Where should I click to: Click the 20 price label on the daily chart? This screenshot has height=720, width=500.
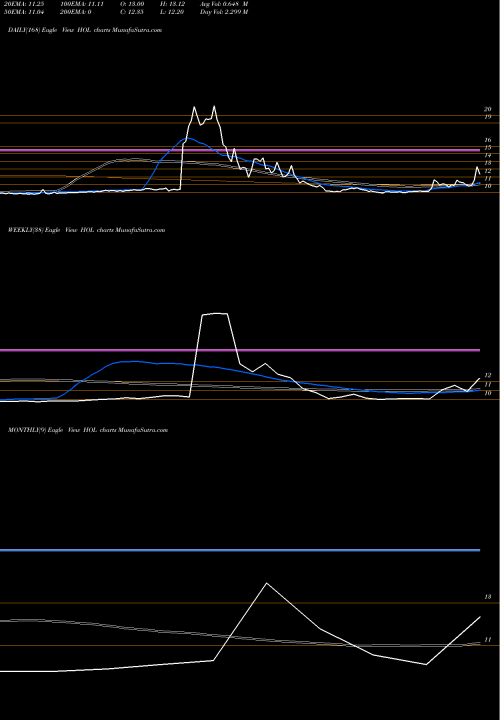click(x=488, y=109)
